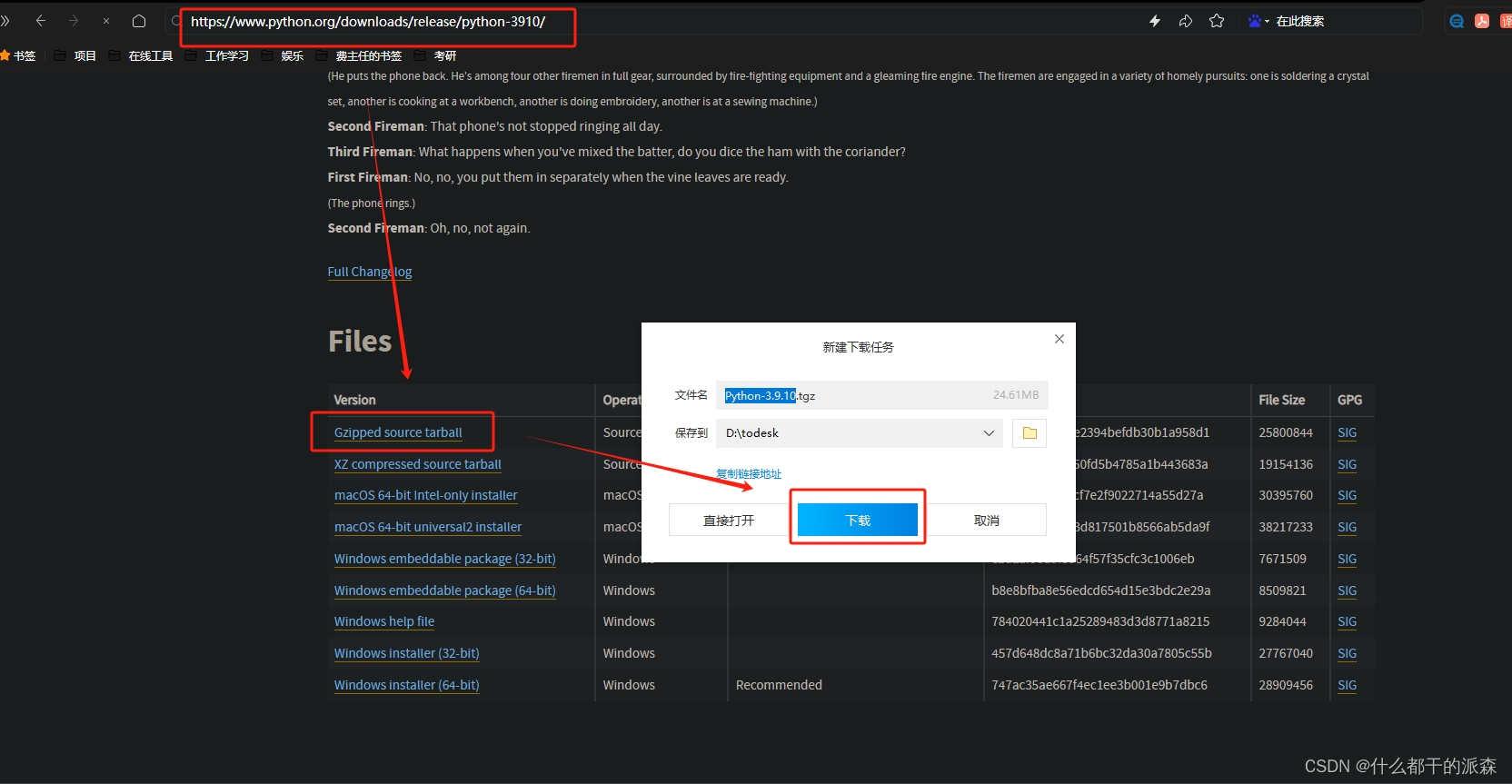Screen dimensions: 1512x784
Task: Click the Windows help file link
Action: coord(384,621)
